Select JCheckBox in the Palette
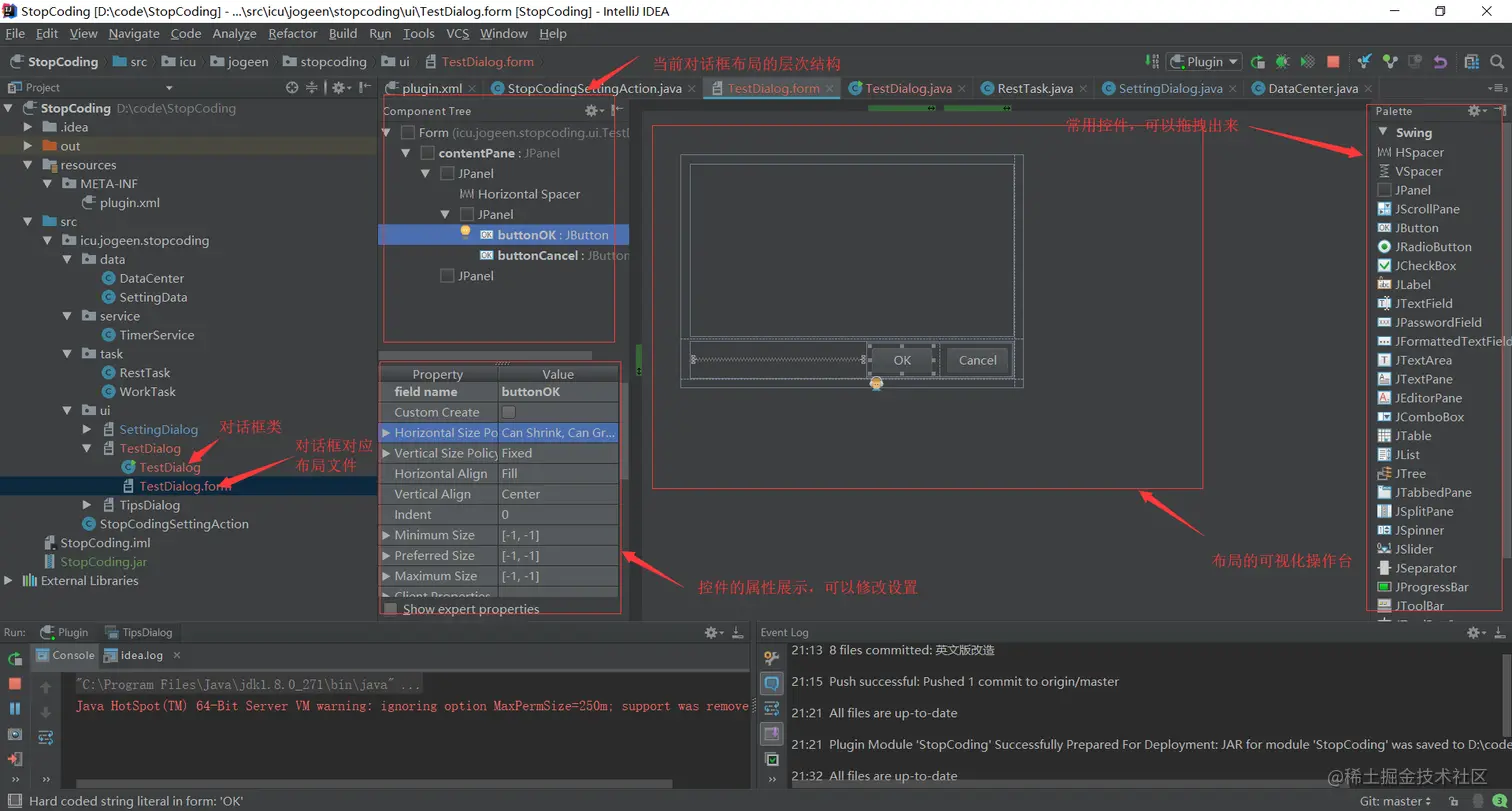 pyautogui.click(x=1426, y=266)
